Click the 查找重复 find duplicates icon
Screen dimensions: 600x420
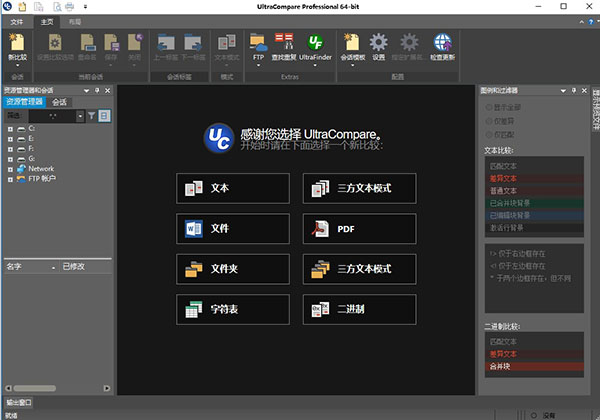point(284,41)
